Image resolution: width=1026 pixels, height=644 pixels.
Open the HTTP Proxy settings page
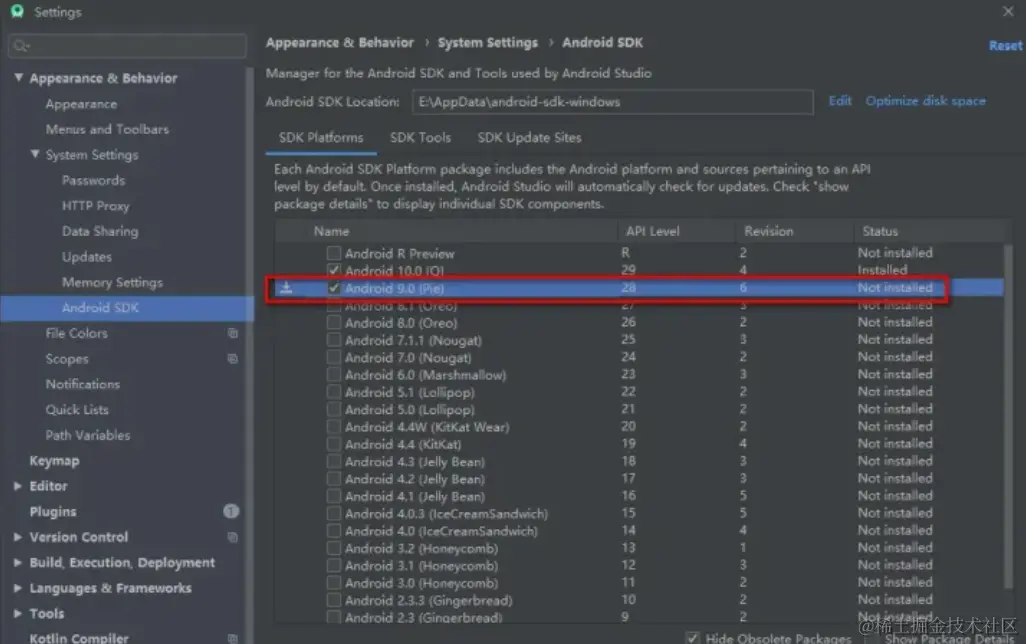[x=96, y=206]
